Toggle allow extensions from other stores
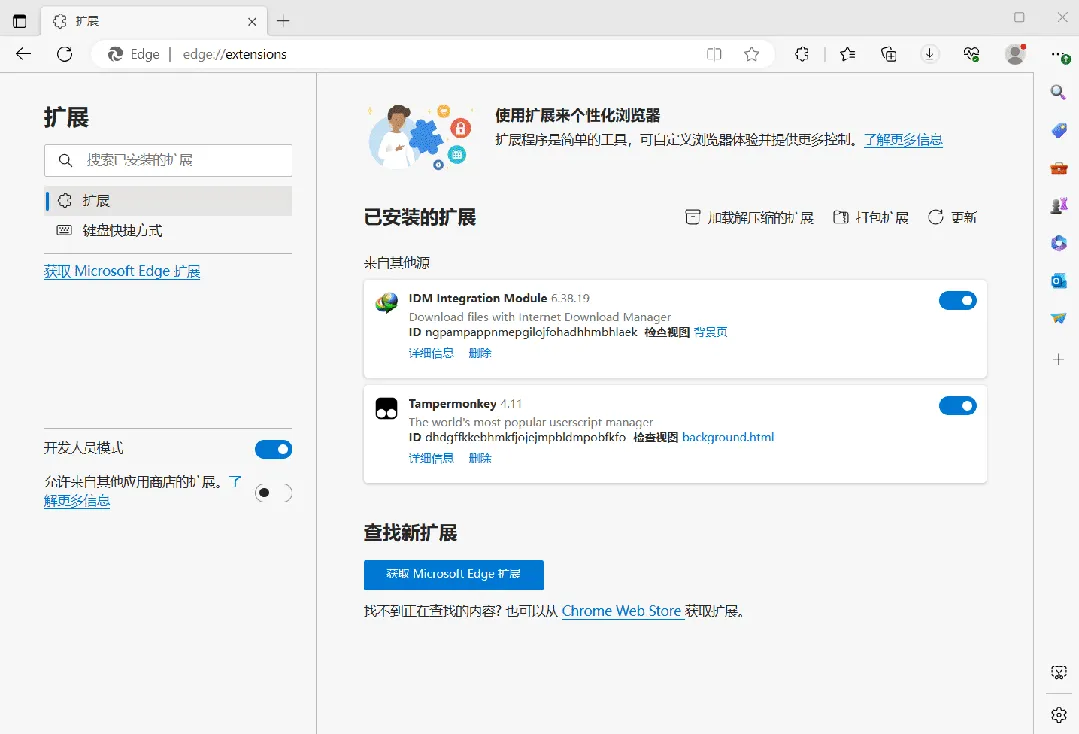 click(273, 493)
